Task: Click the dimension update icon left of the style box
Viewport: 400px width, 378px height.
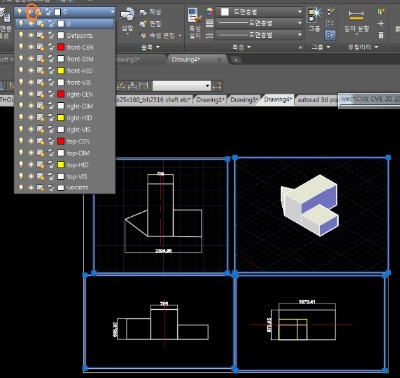Action: pos(143,86)
